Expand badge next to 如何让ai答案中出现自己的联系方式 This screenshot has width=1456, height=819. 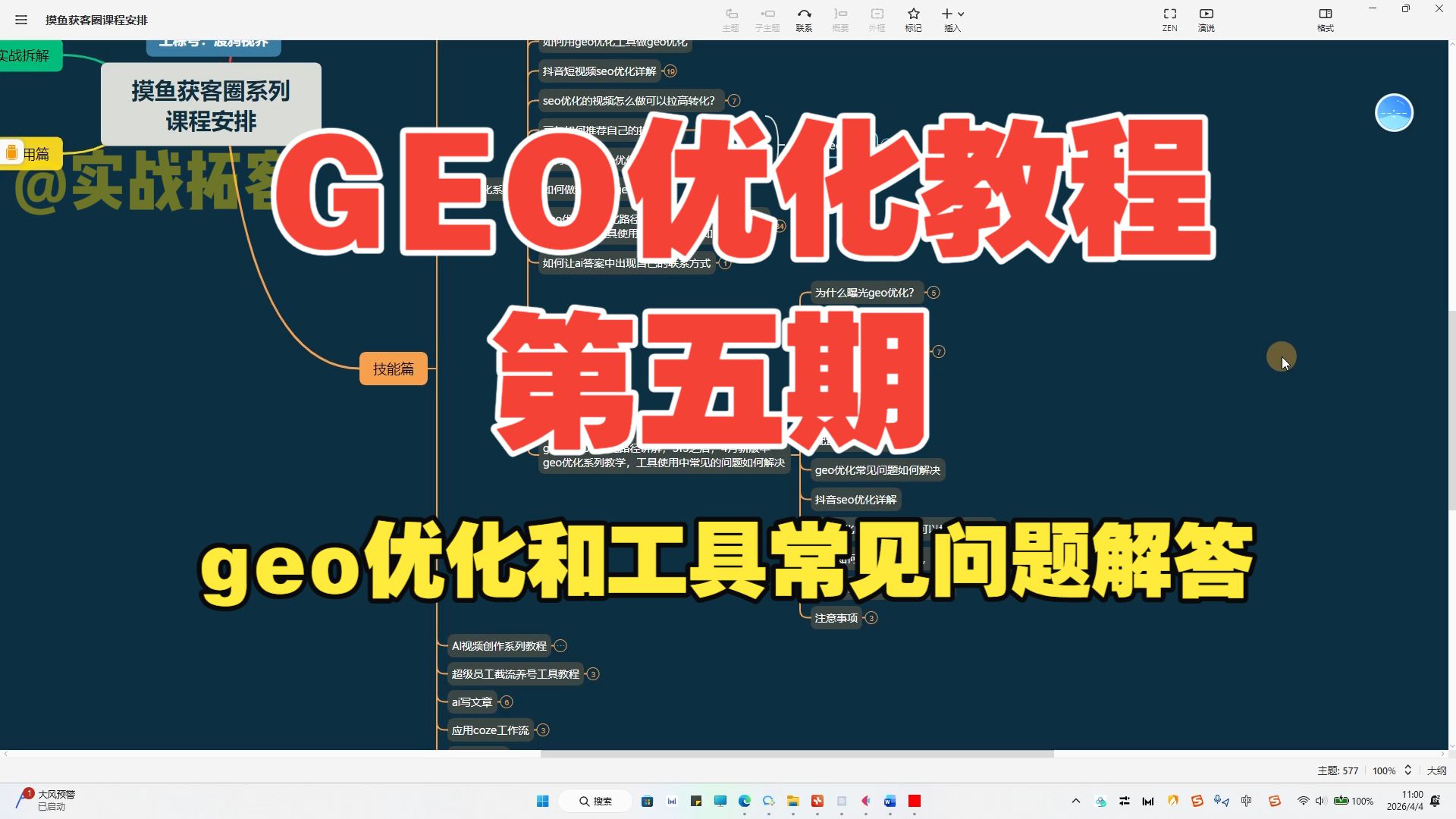tap(725, 264)
